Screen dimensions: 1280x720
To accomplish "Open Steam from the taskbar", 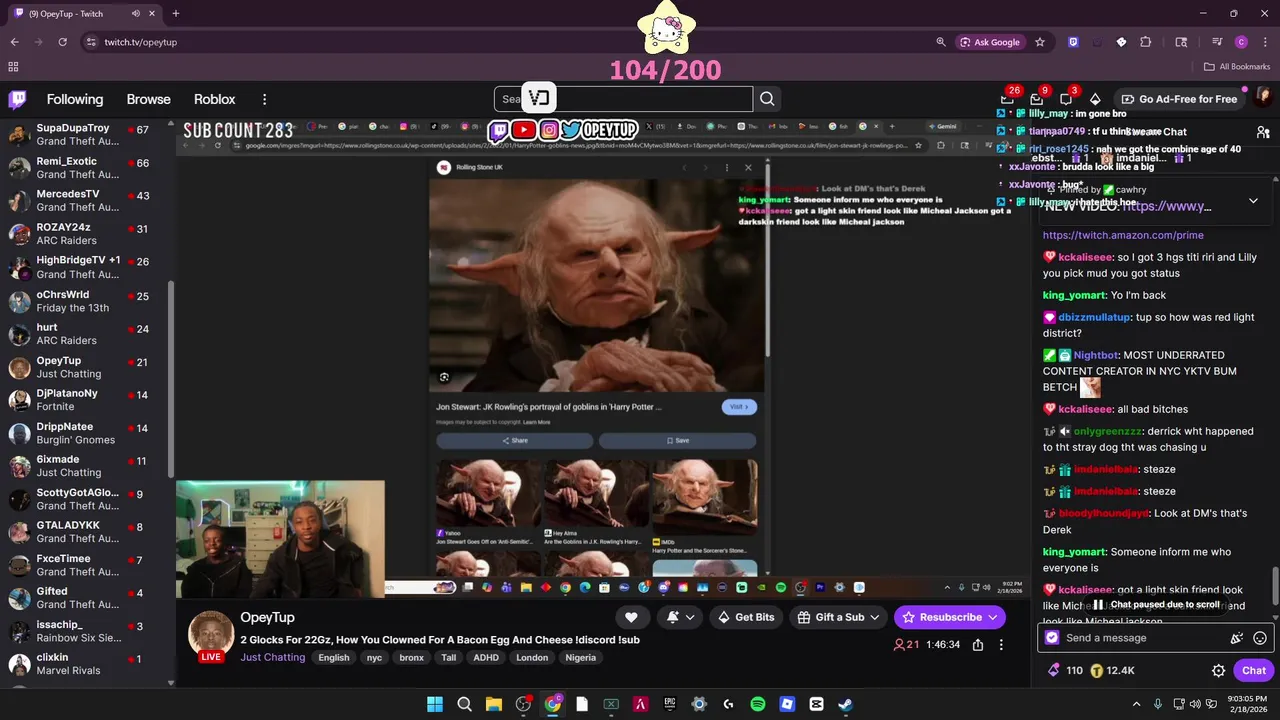I will coord(845,704).
